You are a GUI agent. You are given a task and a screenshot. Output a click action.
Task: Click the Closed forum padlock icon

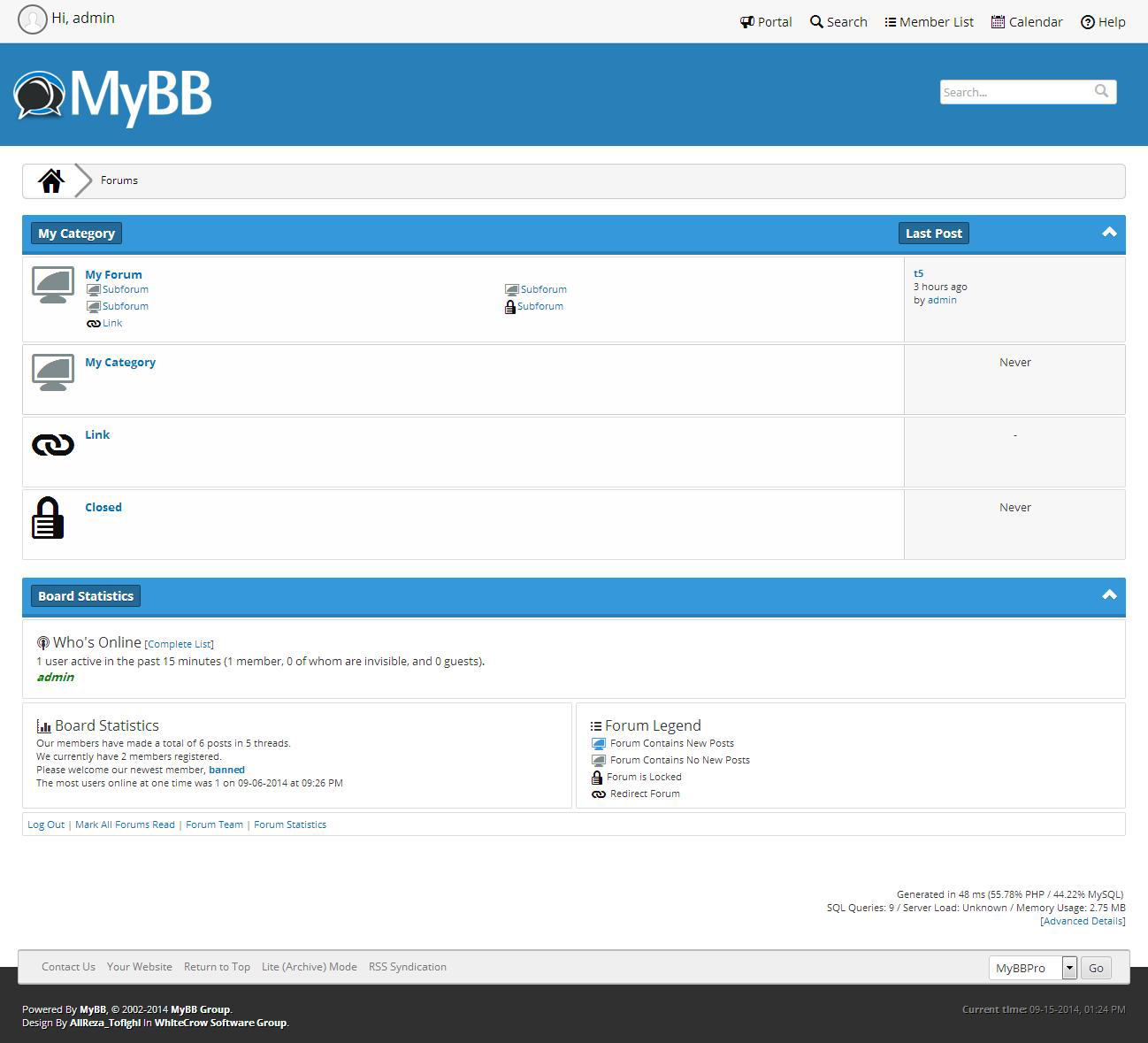(x=48, y=519)
